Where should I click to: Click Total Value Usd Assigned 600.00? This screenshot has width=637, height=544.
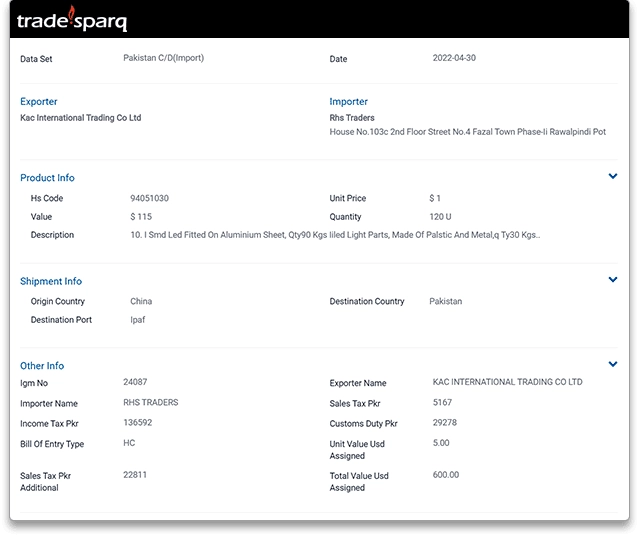(x=446, y=475)
